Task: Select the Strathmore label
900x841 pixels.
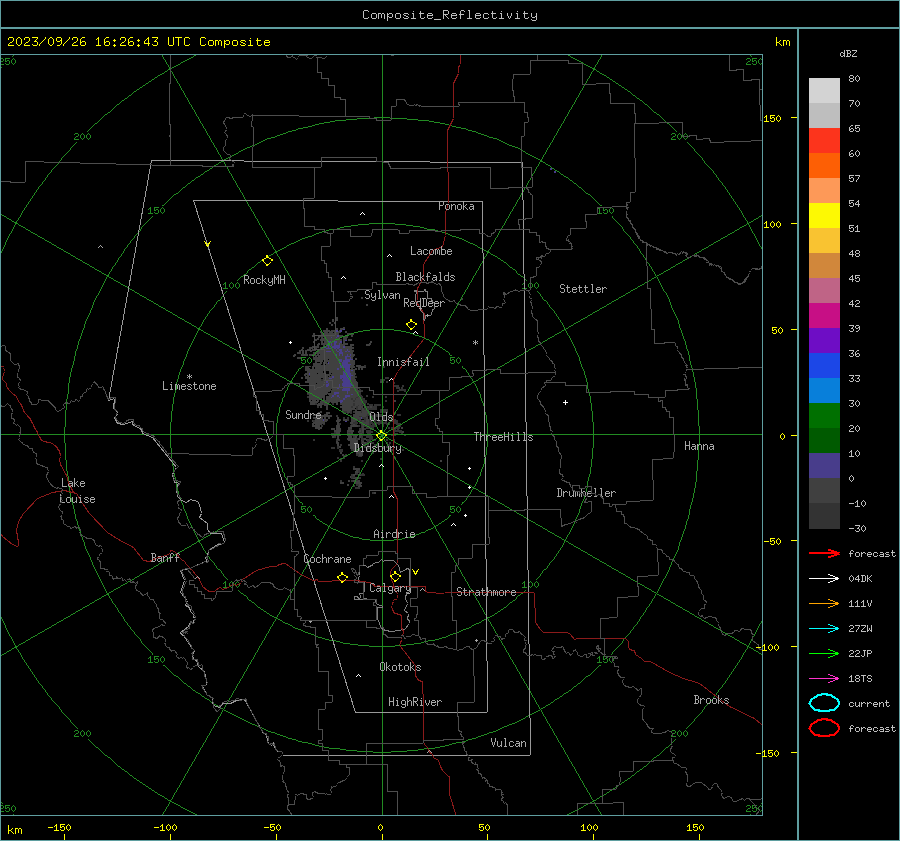Action: coord(486,592)
